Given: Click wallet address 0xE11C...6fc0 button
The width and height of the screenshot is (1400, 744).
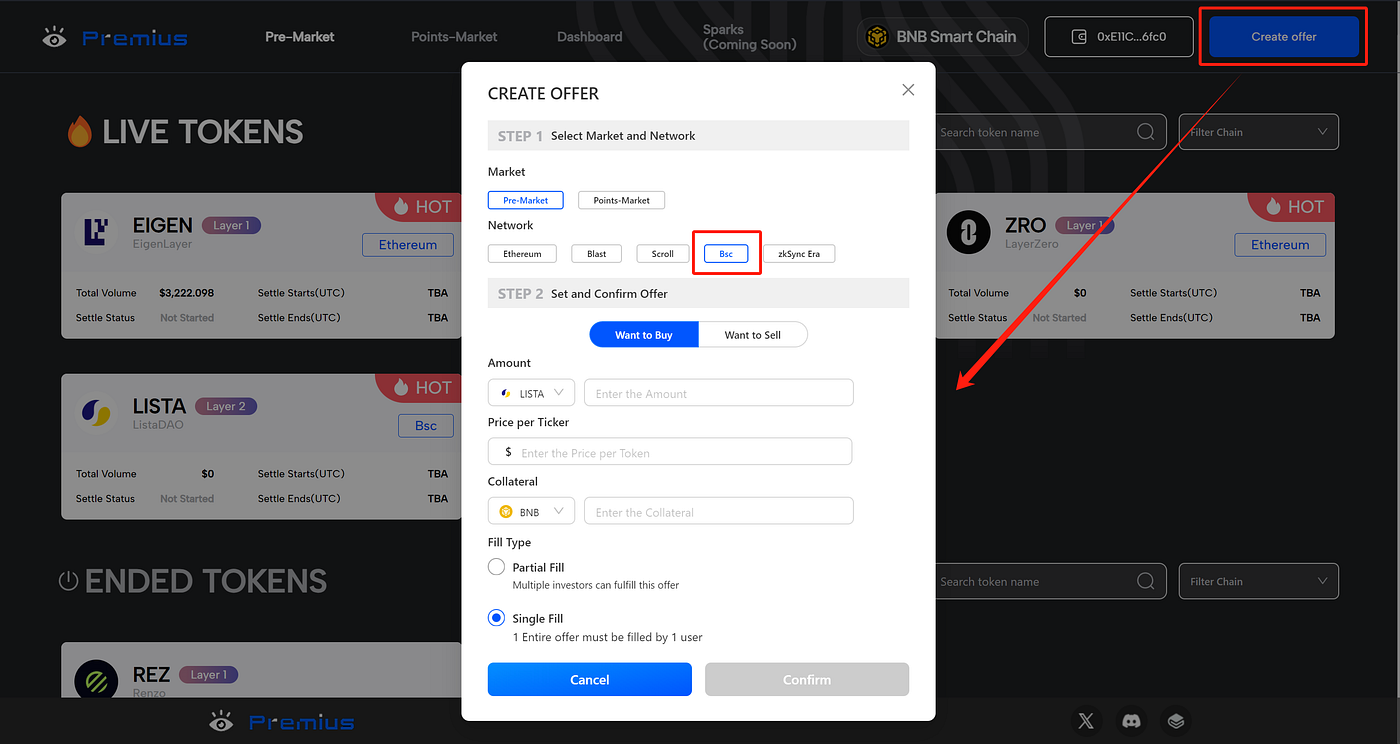Looking at the screenshot, I should point(1119,37).
